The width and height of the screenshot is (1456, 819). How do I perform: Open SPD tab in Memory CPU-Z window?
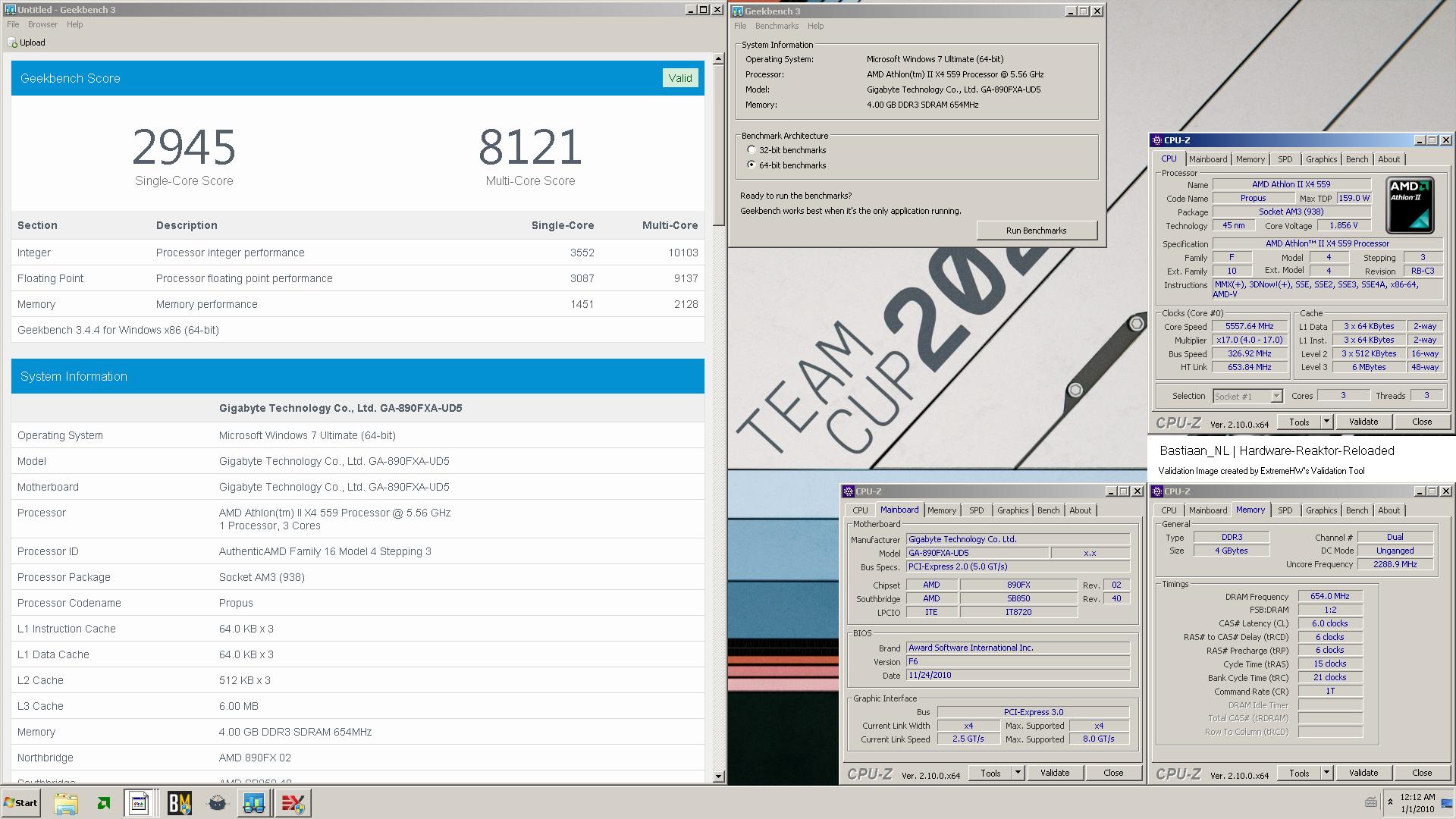point(1285,510)
